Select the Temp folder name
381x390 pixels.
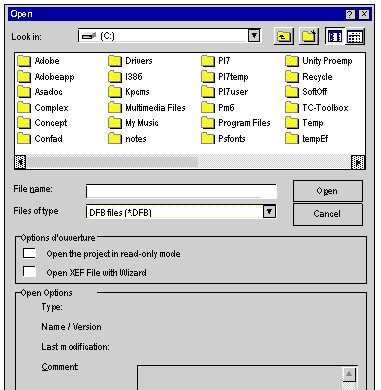(x=313, y=123)
